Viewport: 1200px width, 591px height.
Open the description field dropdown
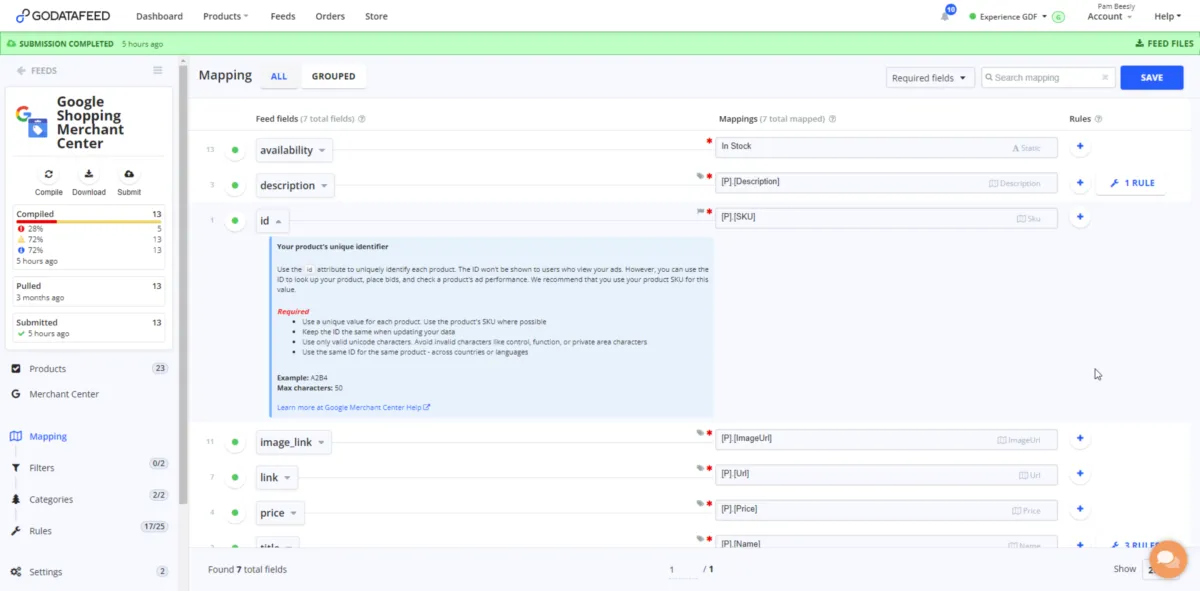[x=295, y=185]
